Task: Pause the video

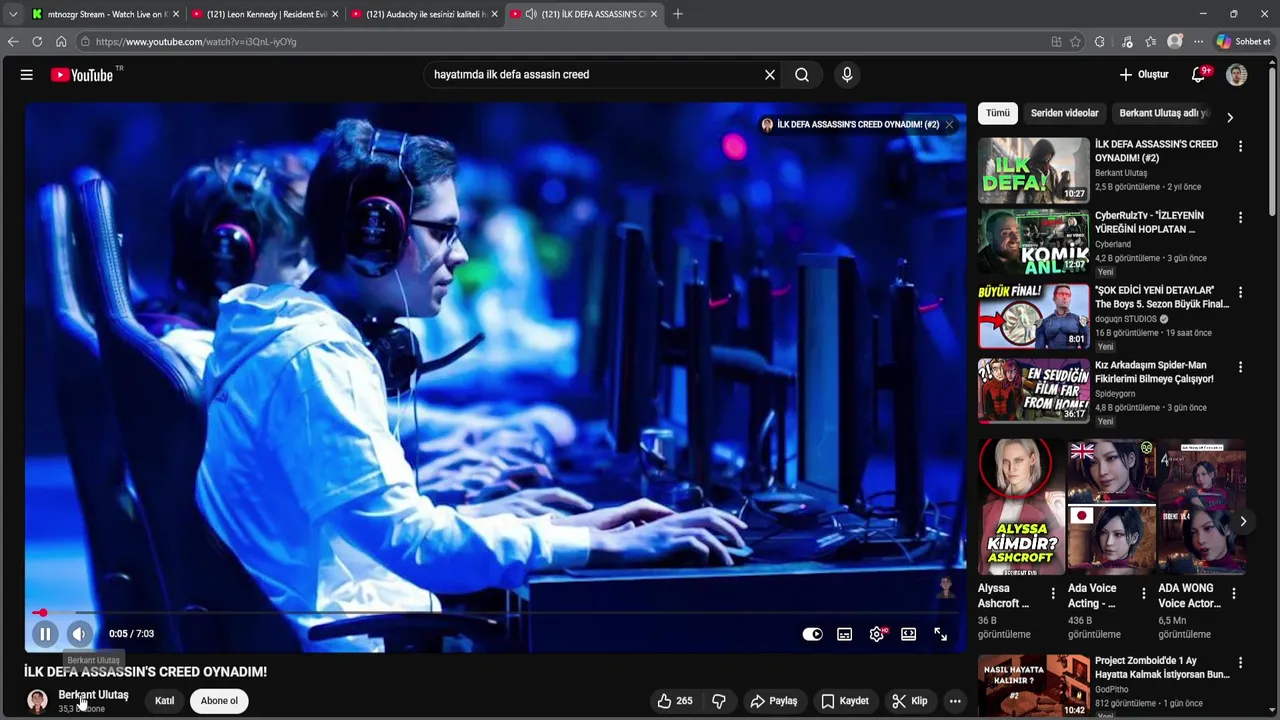Action: [45, 634]
